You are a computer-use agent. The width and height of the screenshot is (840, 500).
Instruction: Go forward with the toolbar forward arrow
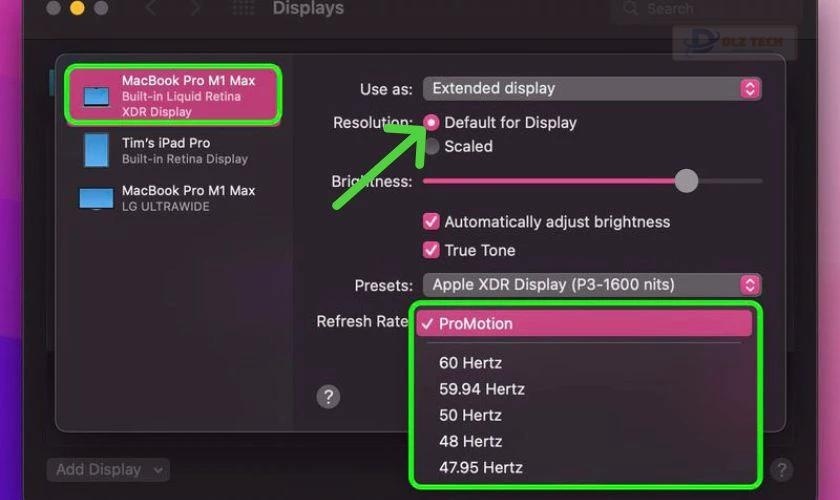point(196,8)
